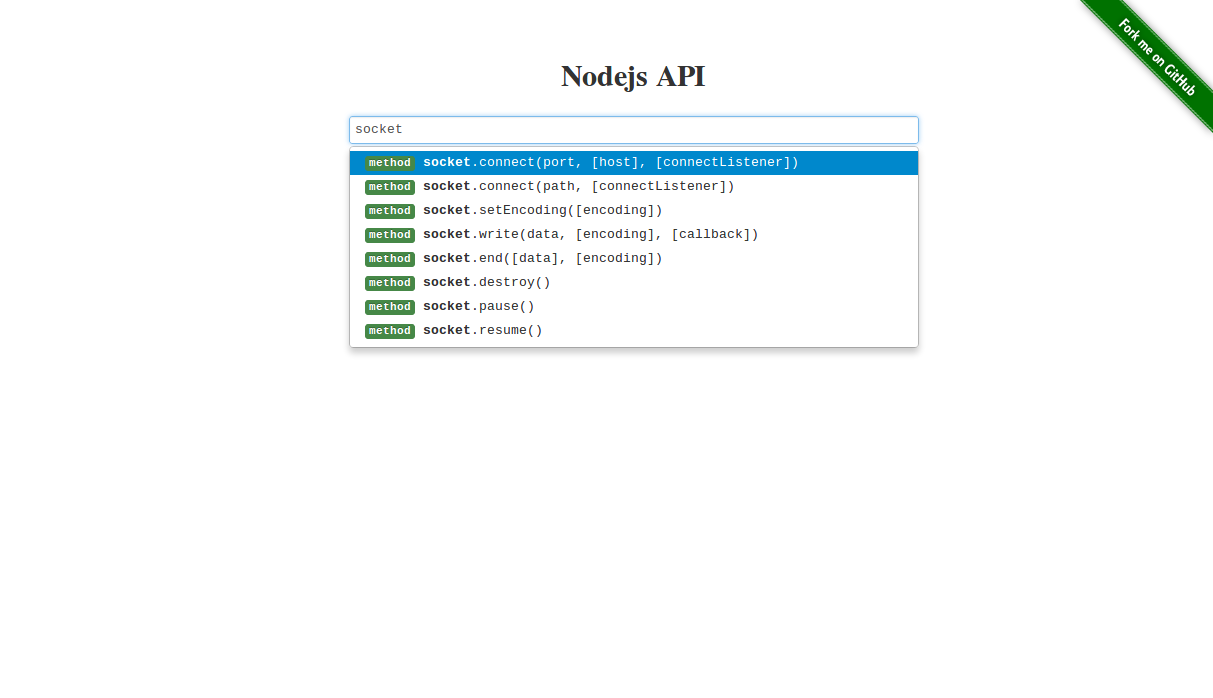1213x698 pixels.
Task: Pick the socket.setEncoding([encoding]) suggestion
Action: 633,211
